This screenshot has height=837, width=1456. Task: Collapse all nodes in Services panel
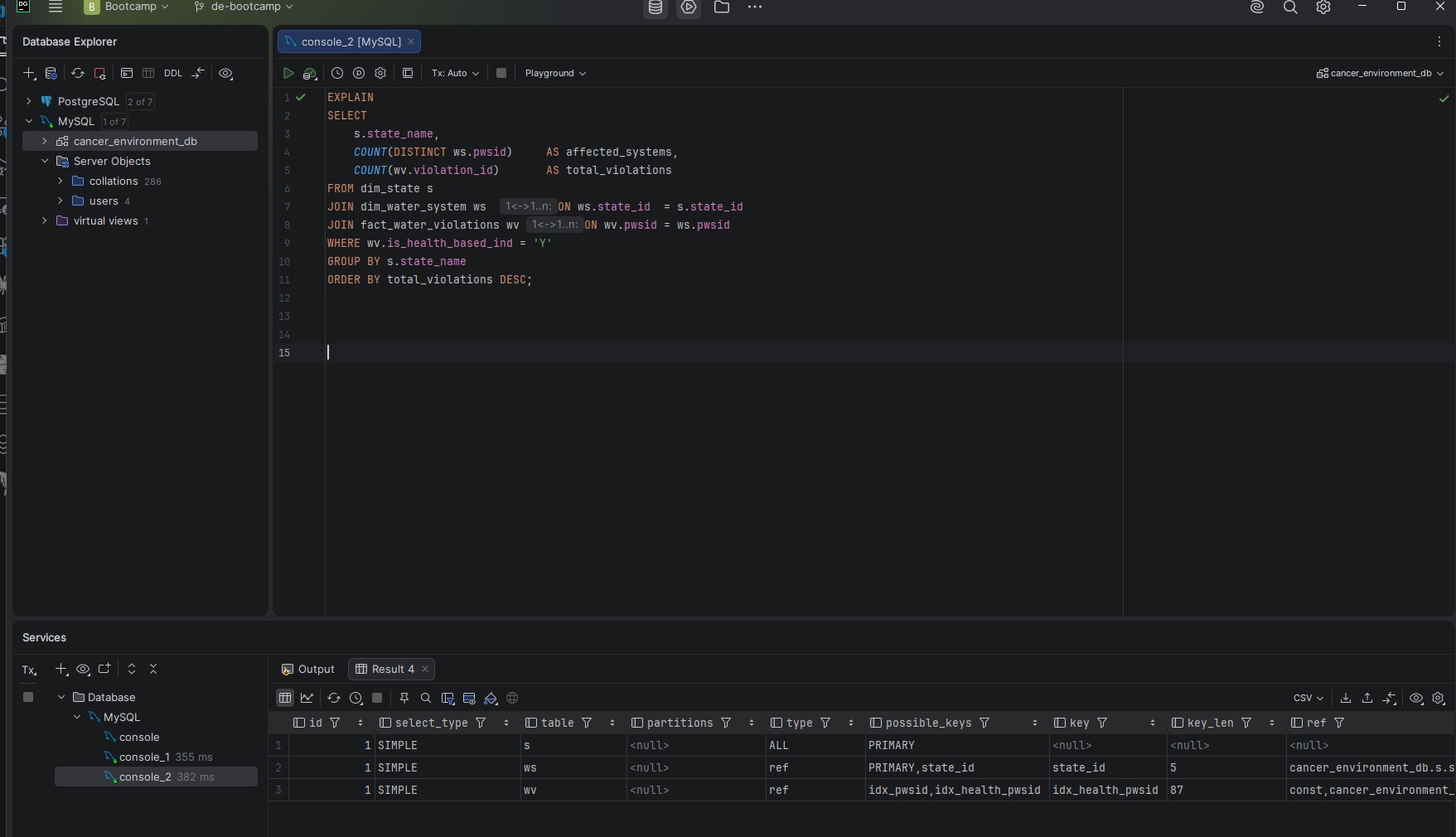[x=153, y=669]
